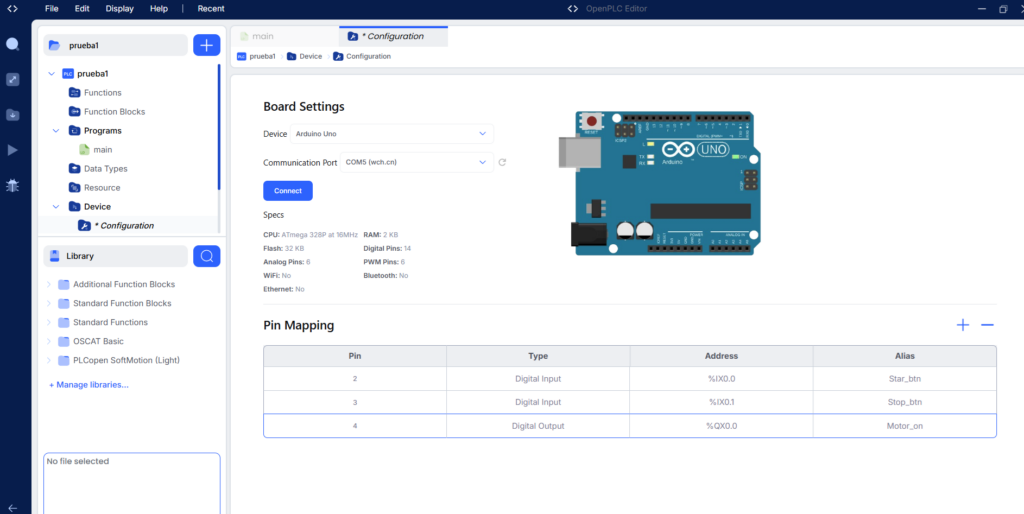The height and width of the screenshot is (514, 1024).
Task: Click the expand arrows sidebar icon
Action: click(x=12, y=80)
